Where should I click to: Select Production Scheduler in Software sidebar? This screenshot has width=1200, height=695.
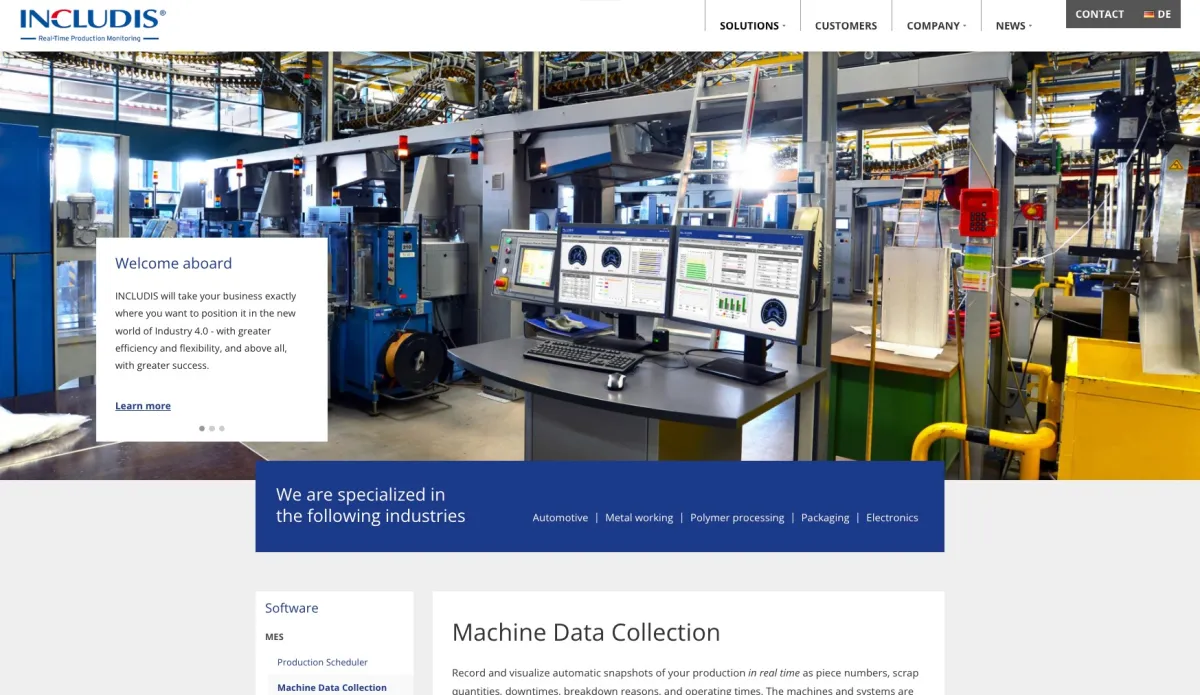tap(322, 662)
